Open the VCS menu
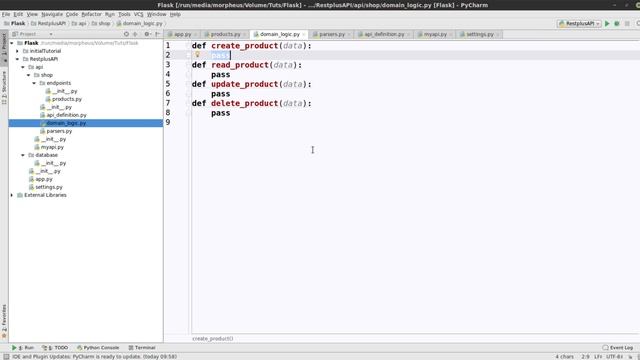Image resolution: width=640 pixels, height=360 pixels. pyautogui.click(x=138, y=14)
